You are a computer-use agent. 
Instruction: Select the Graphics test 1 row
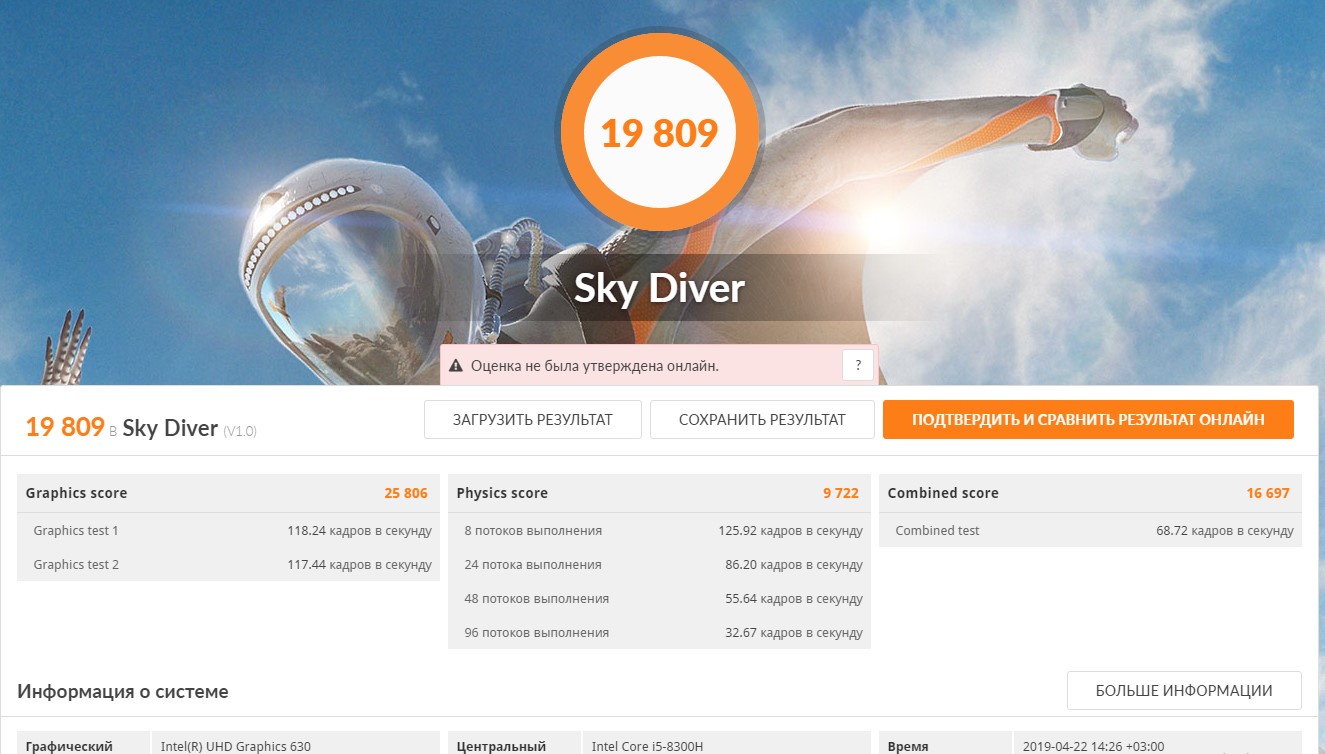228,530
